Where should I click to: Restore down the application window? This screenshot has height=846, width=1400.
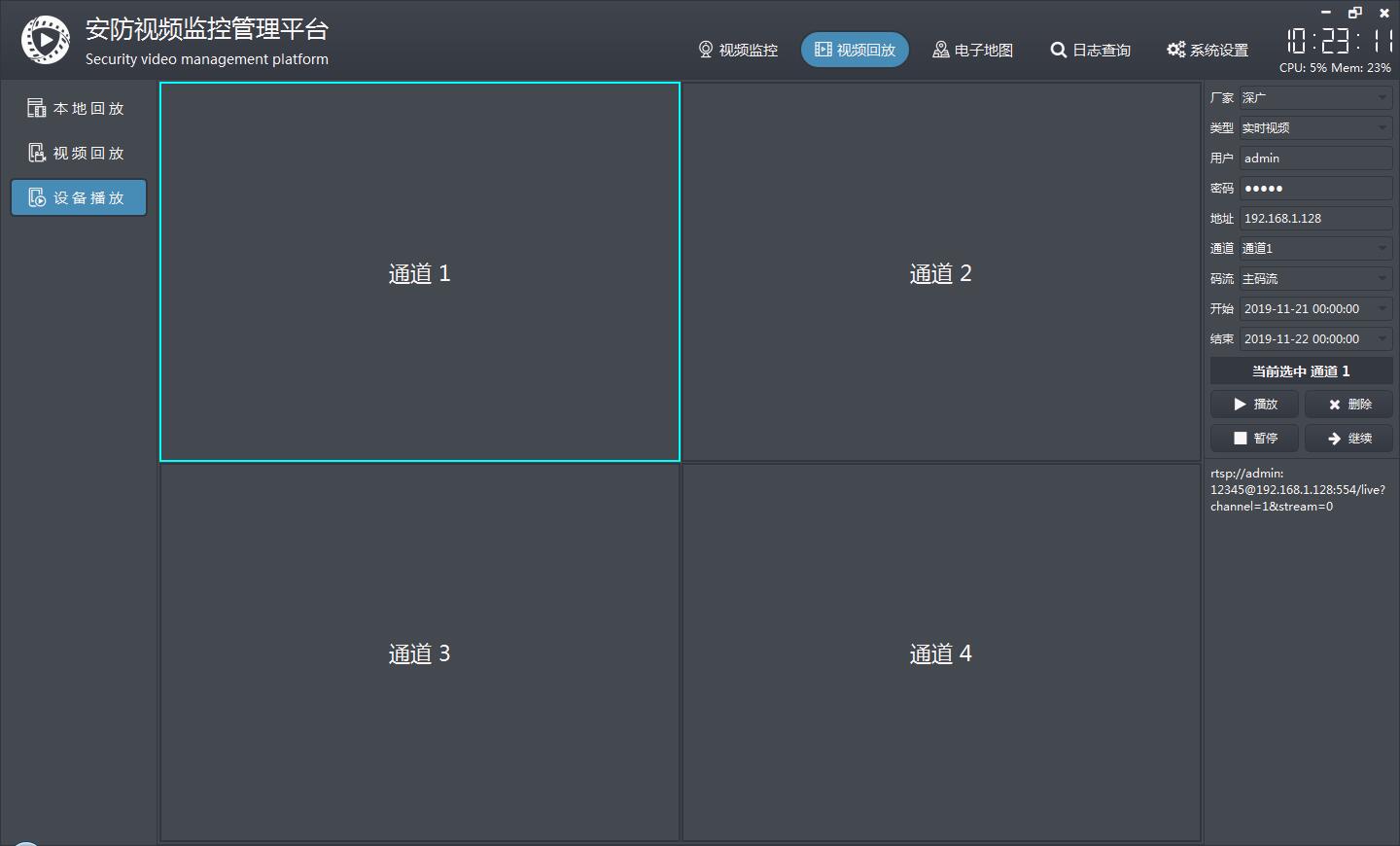pos(1354,13)
